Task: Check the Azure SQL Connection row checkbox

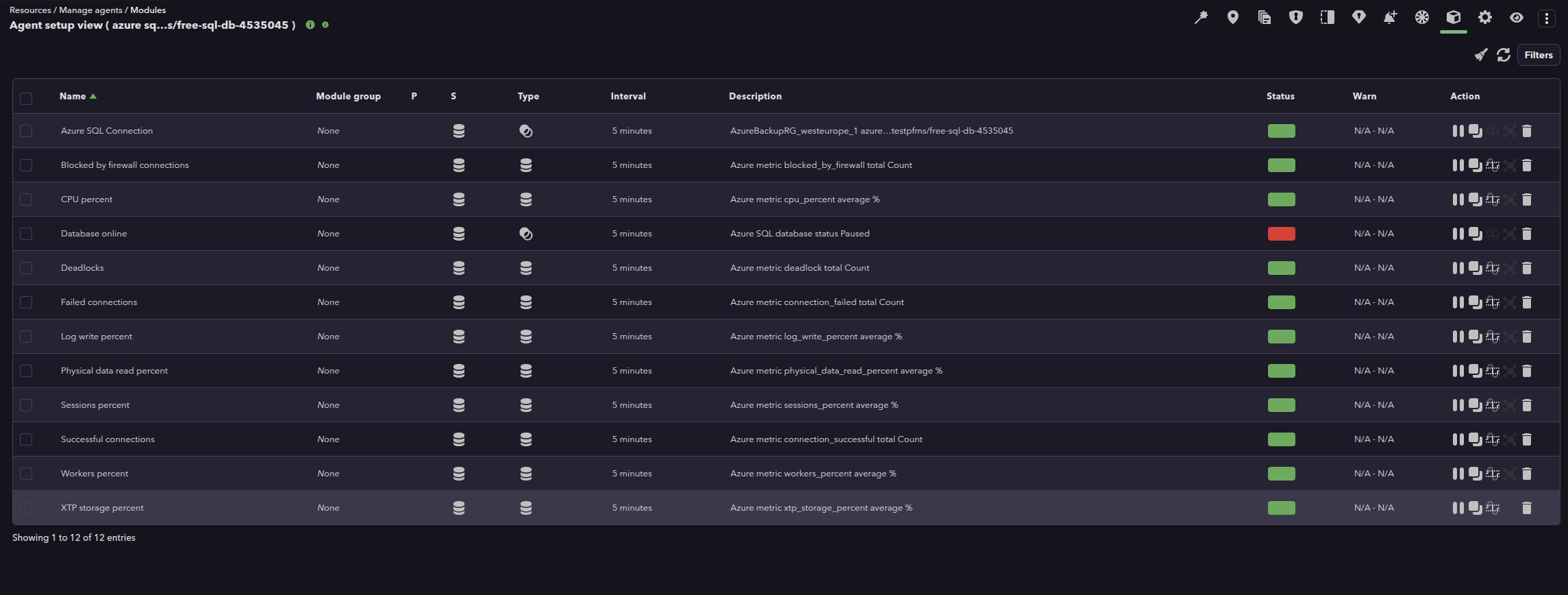Action: [x=26, y=131]
